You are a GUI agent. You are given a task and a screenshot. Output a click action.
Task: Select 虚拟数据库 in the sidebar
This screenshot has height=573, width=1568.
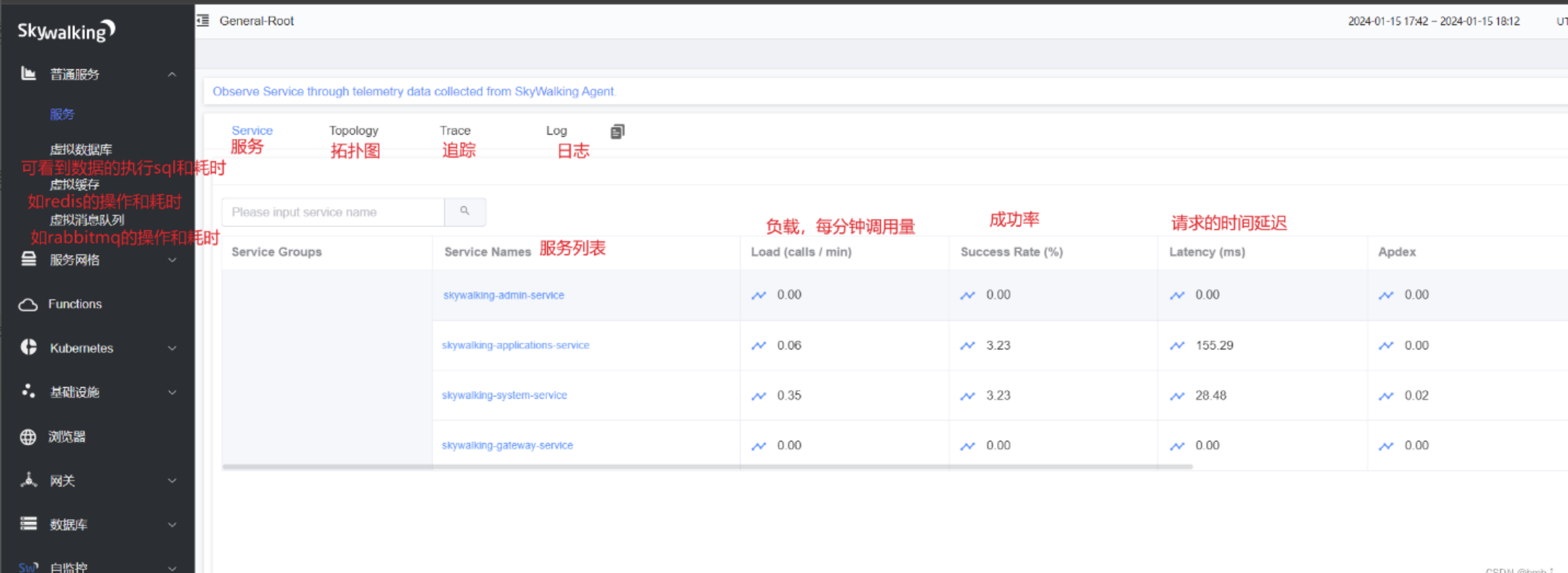[x=81, y=149]
